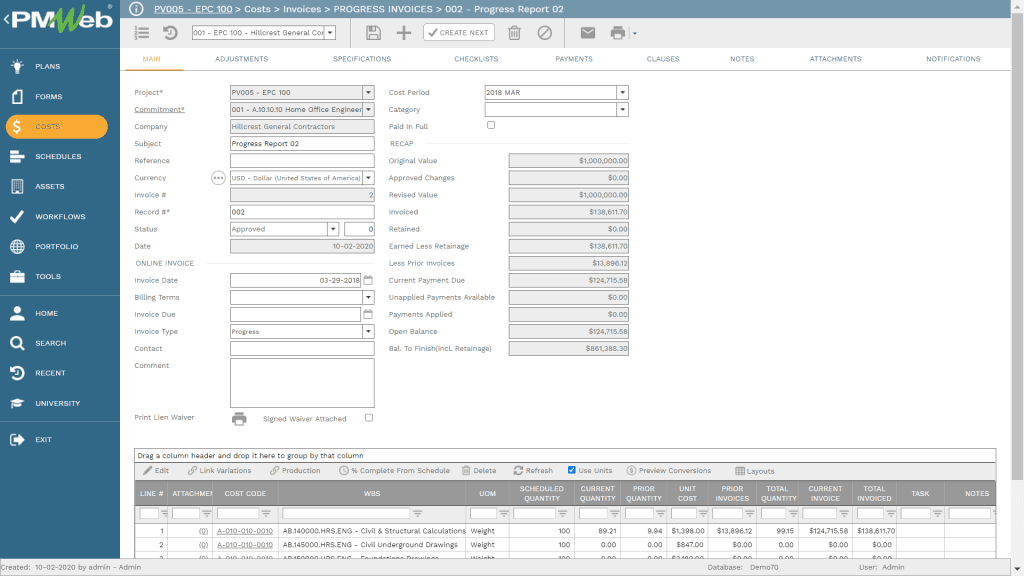Expand the Commitment dropdown
This screenshot has height=576, width=1024.
(368, 109)
